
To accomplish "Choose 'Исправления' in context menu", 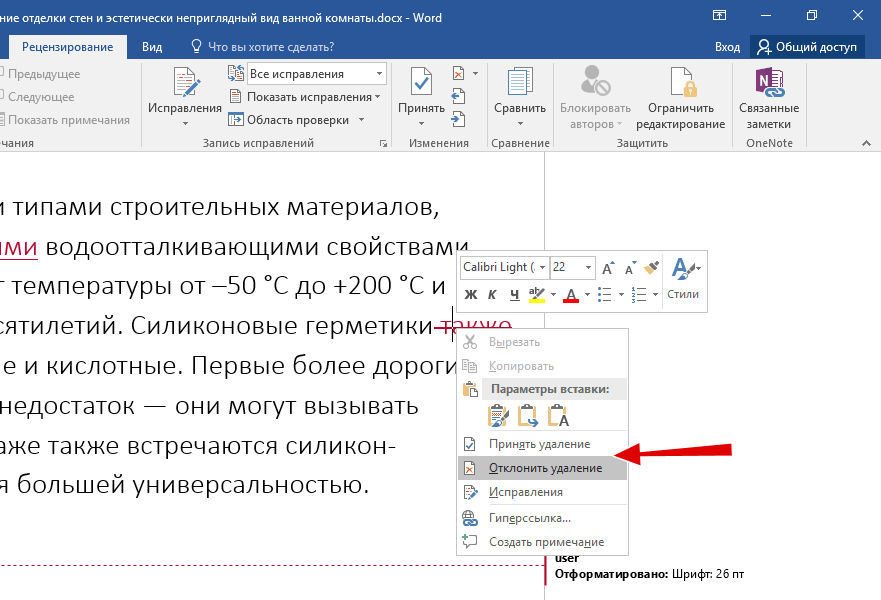I will pyautogui.click(x=542, y=492).
